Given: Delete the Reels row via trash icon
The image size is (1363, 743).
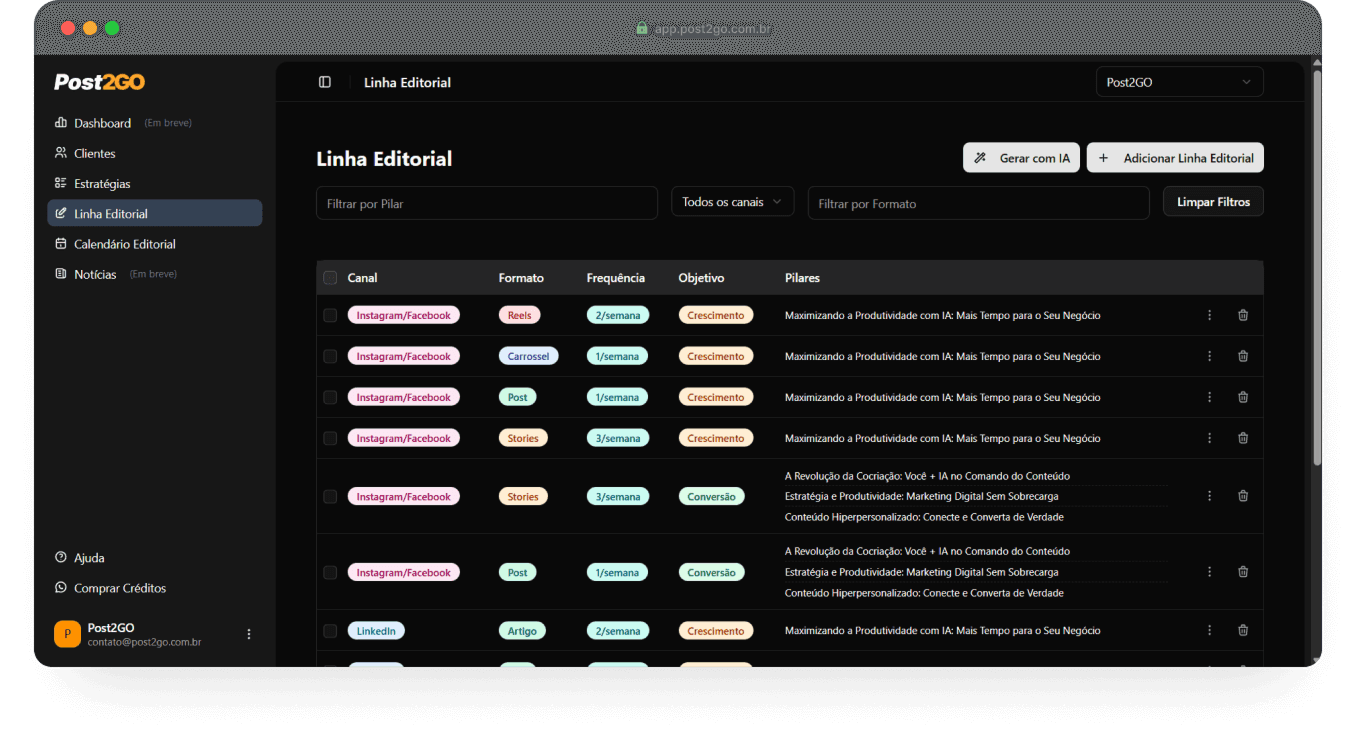Looking at the screenshot, I should (1243, 314).
